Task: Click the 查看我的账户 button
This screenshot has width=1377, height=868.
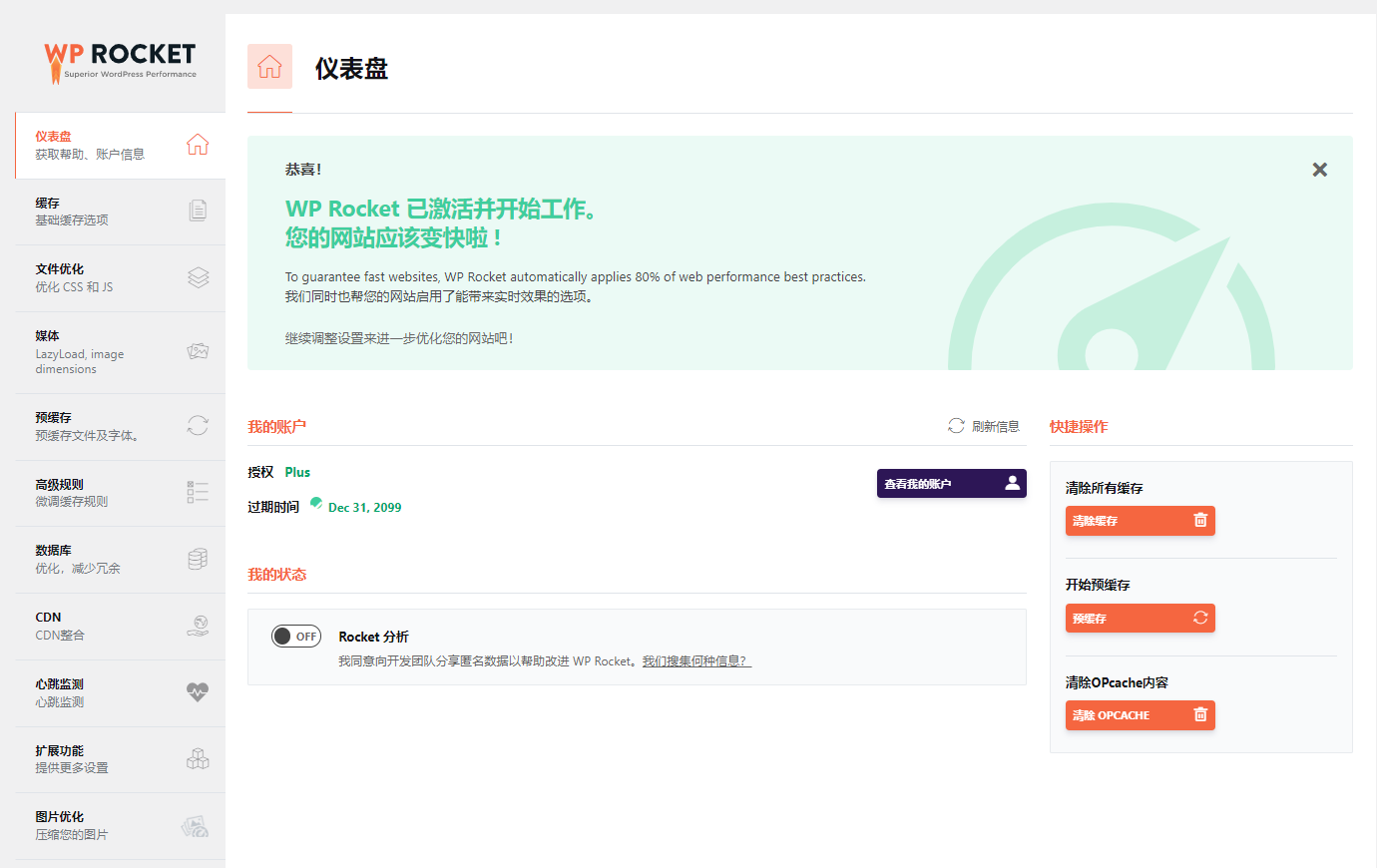Action: click(x=951, y=483)
